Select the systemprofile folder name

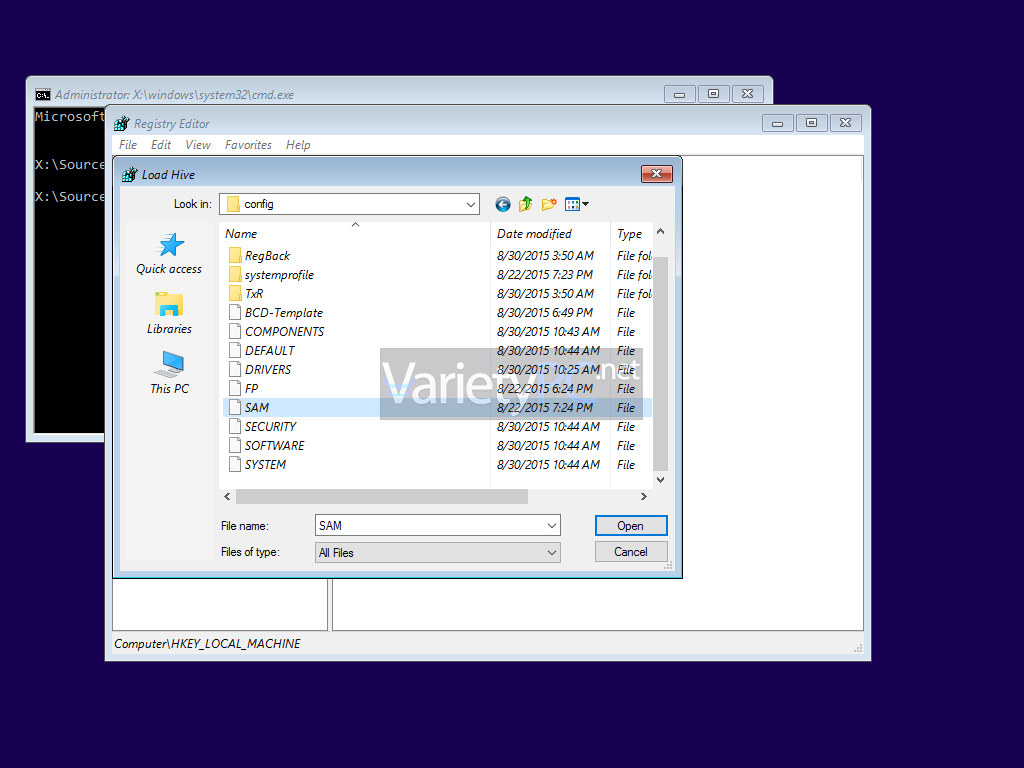tap(279, 275)
